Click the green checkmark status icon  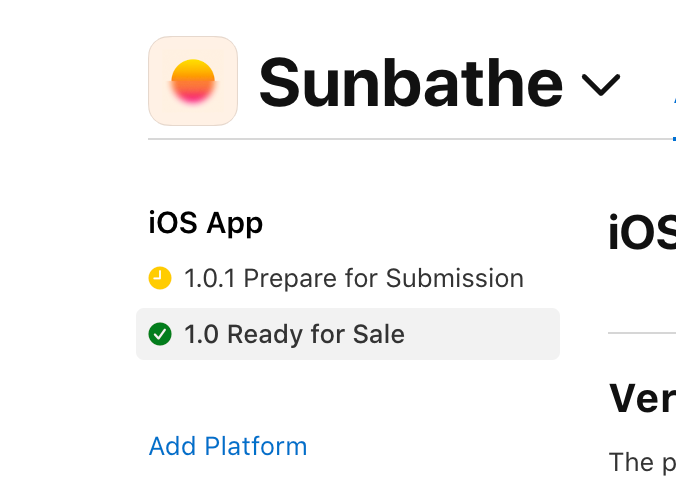(160, 334)
